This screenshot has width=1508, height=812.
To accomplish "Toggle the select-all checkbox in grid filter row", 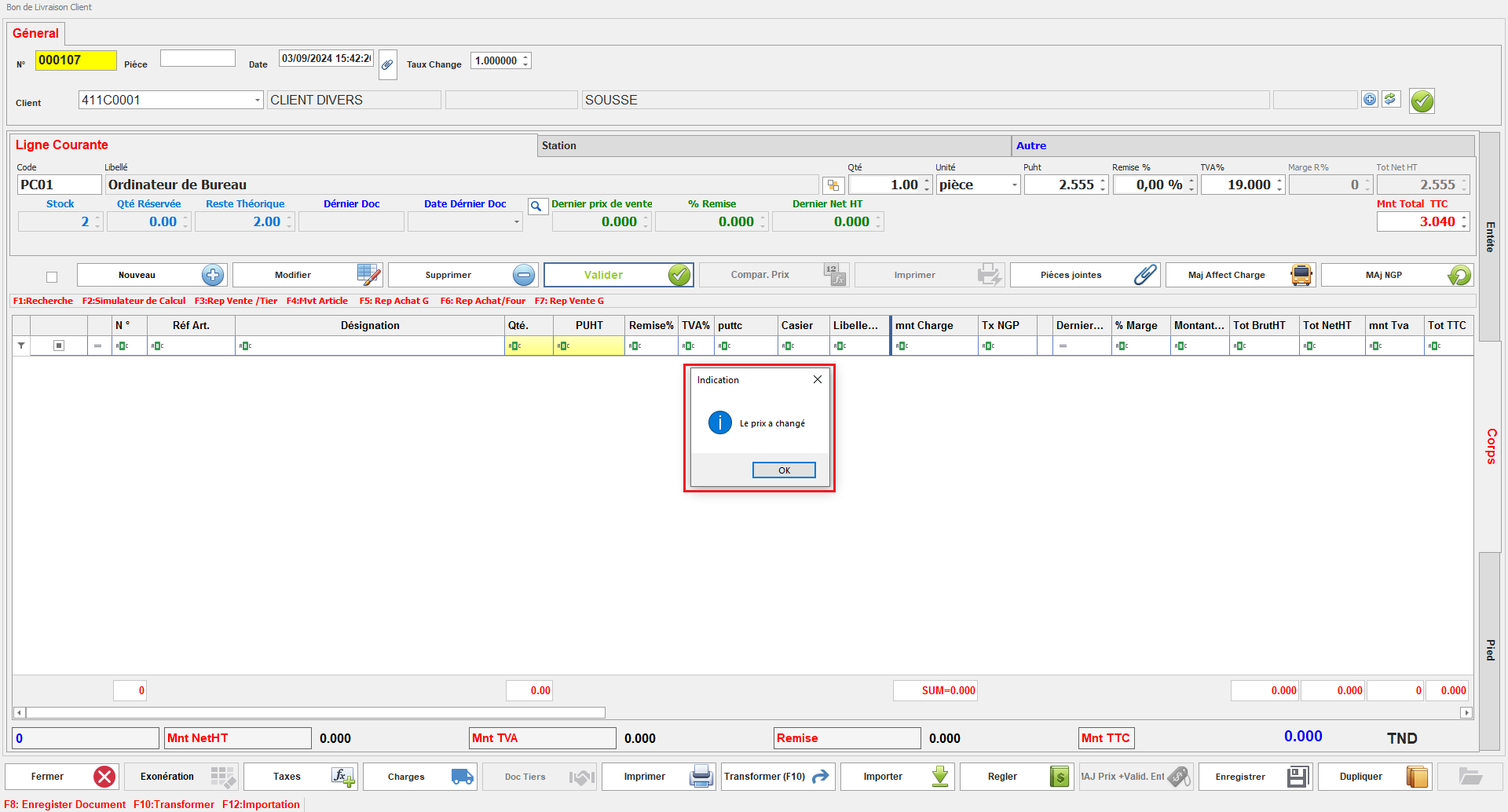I will click(x=59, y=346).
